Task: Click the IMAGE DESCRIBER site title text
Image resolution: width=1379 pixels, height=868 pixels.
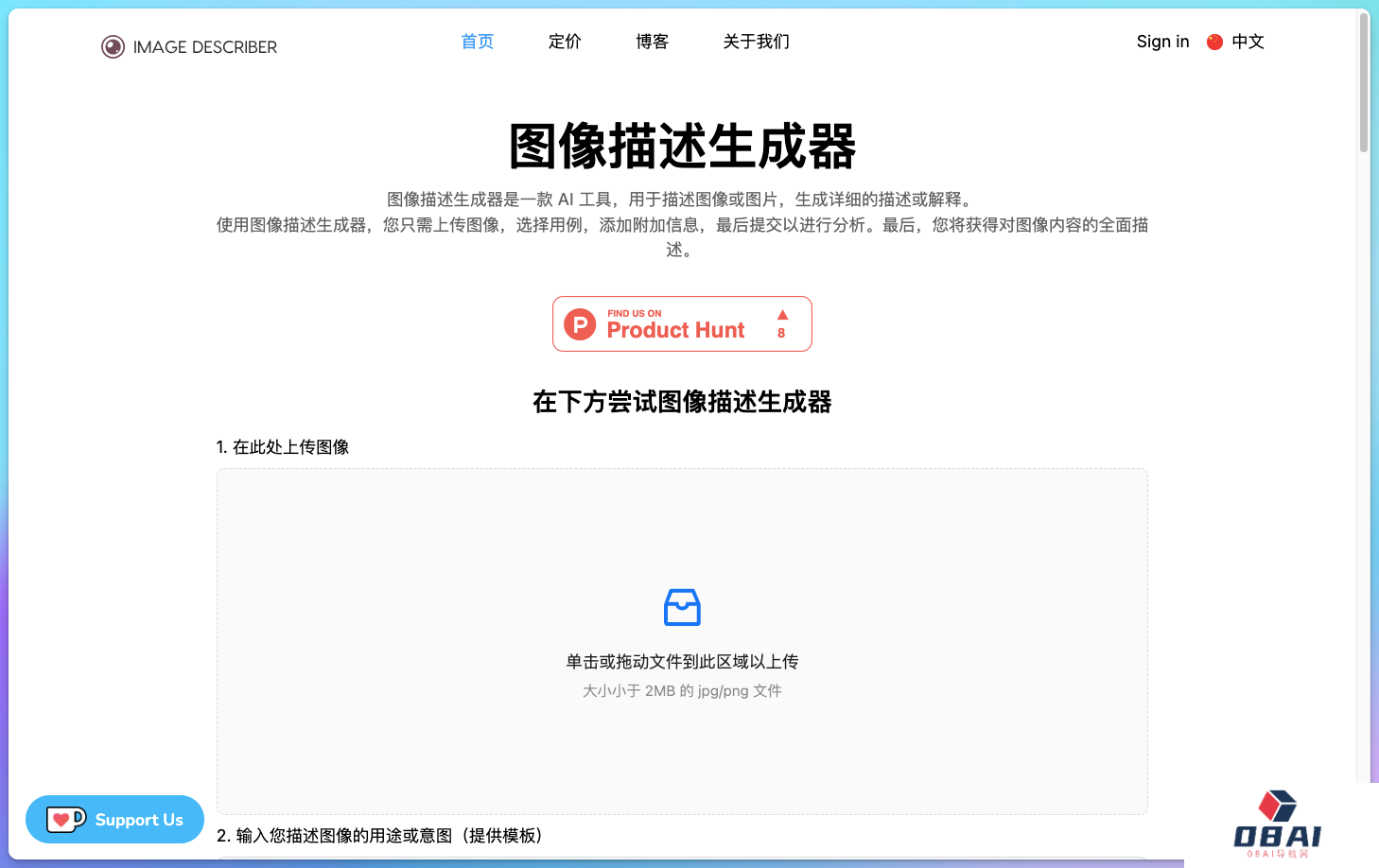Action: click(x=205, y=46)
